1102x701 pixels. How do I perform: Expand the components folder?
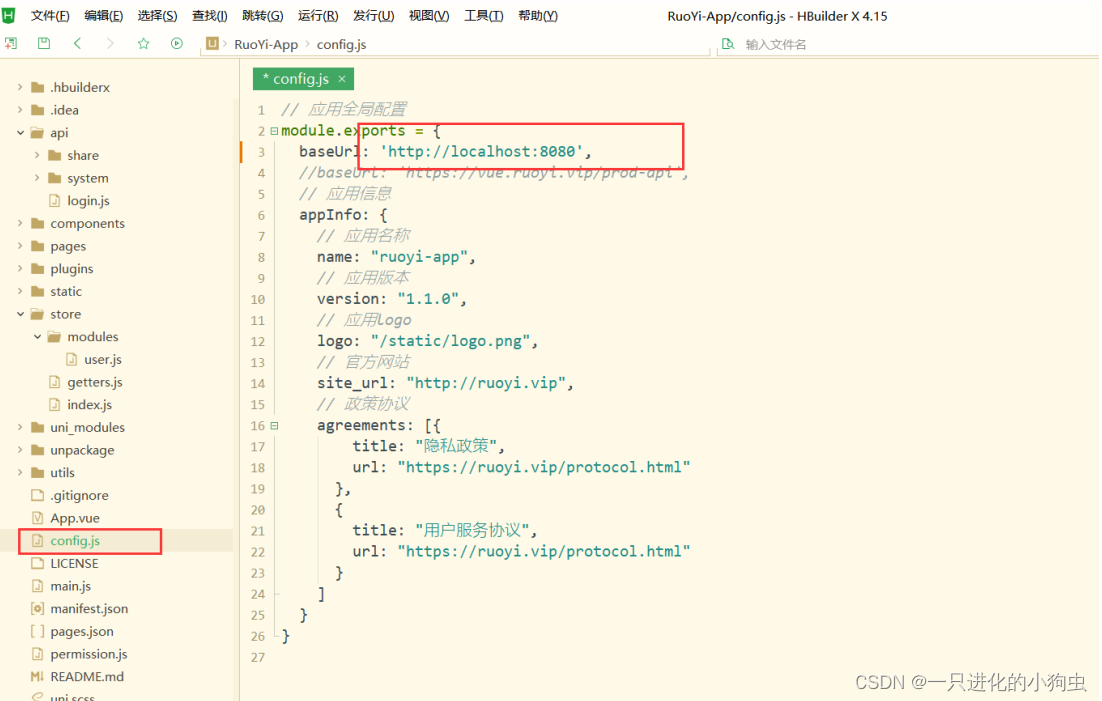(x=21, y=224)
